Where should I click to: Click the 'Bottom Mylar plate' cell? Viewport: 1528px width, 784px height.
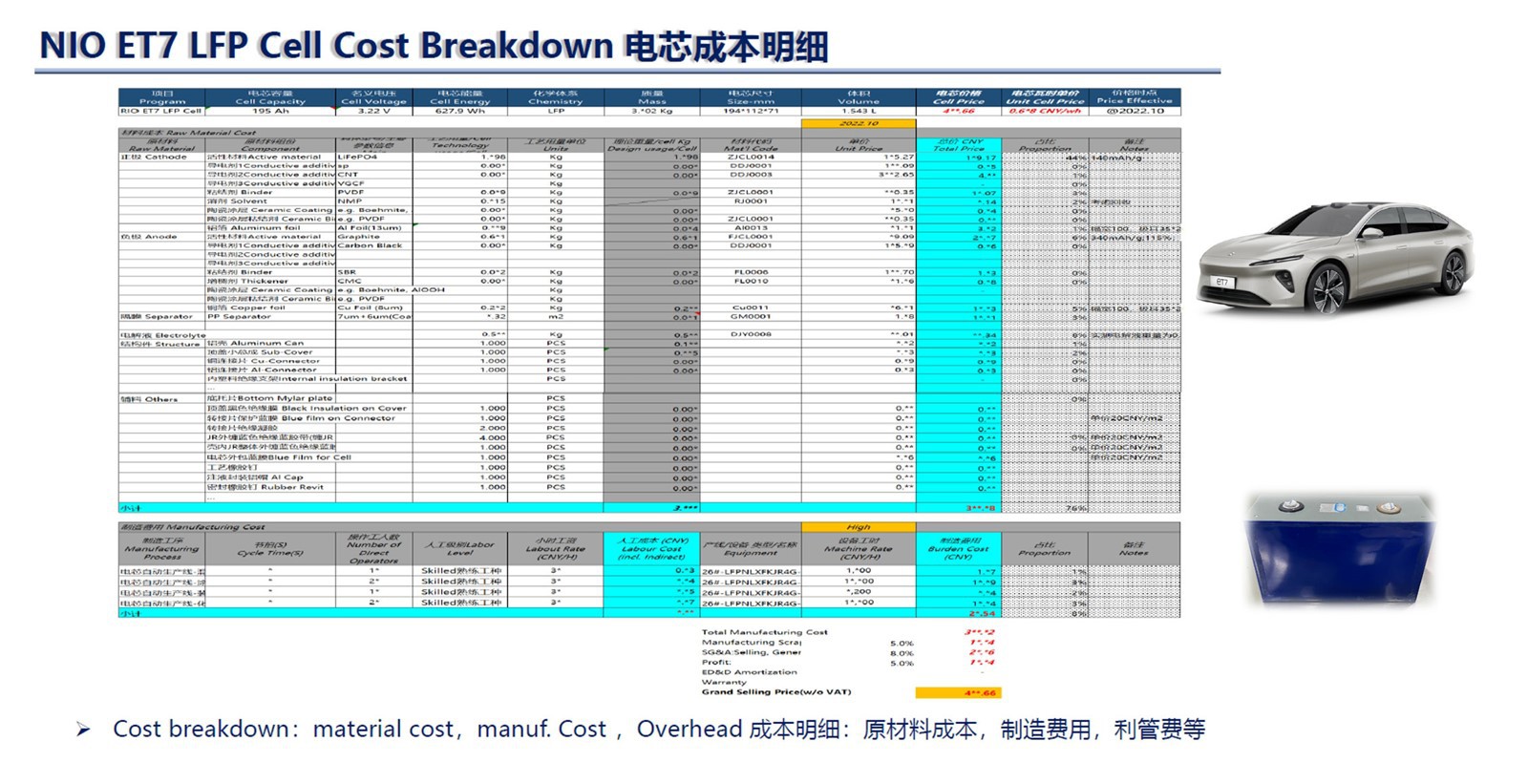(270, 399)
